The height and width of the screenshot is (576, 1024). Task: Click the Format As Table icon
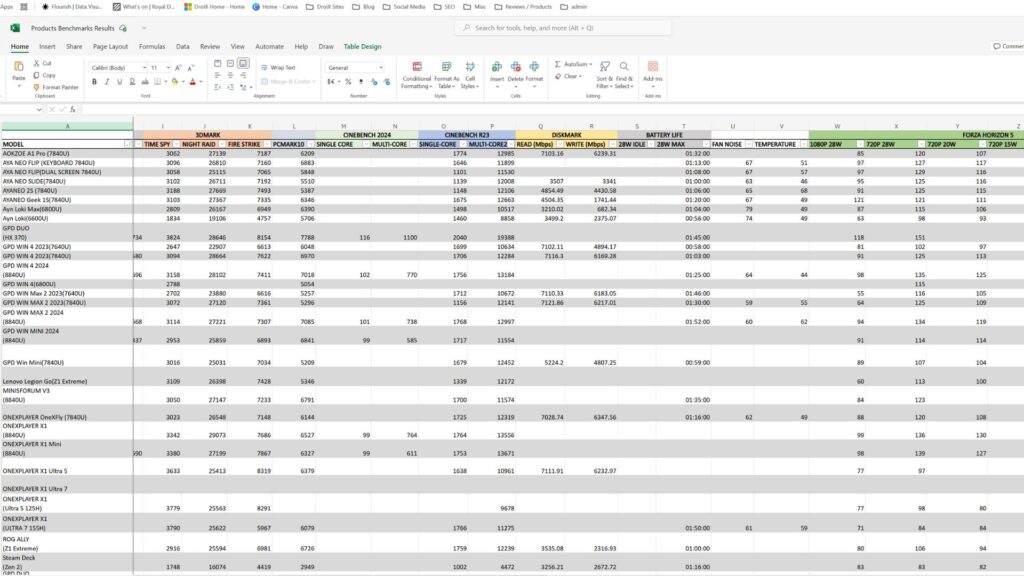click(447, 67)
